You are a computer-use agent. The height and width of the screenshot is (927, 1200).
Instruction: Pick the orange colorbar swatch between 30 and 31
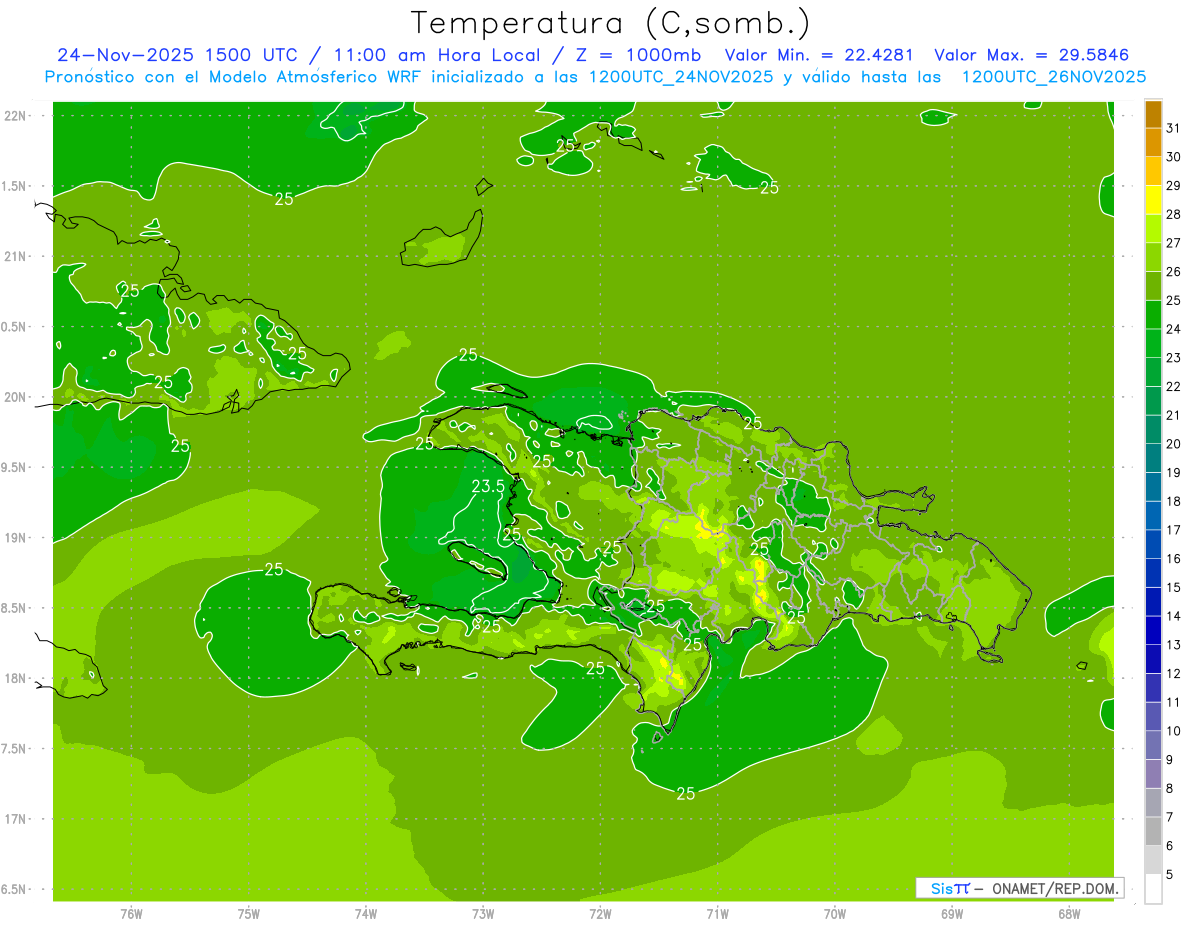pos(1153,143)
